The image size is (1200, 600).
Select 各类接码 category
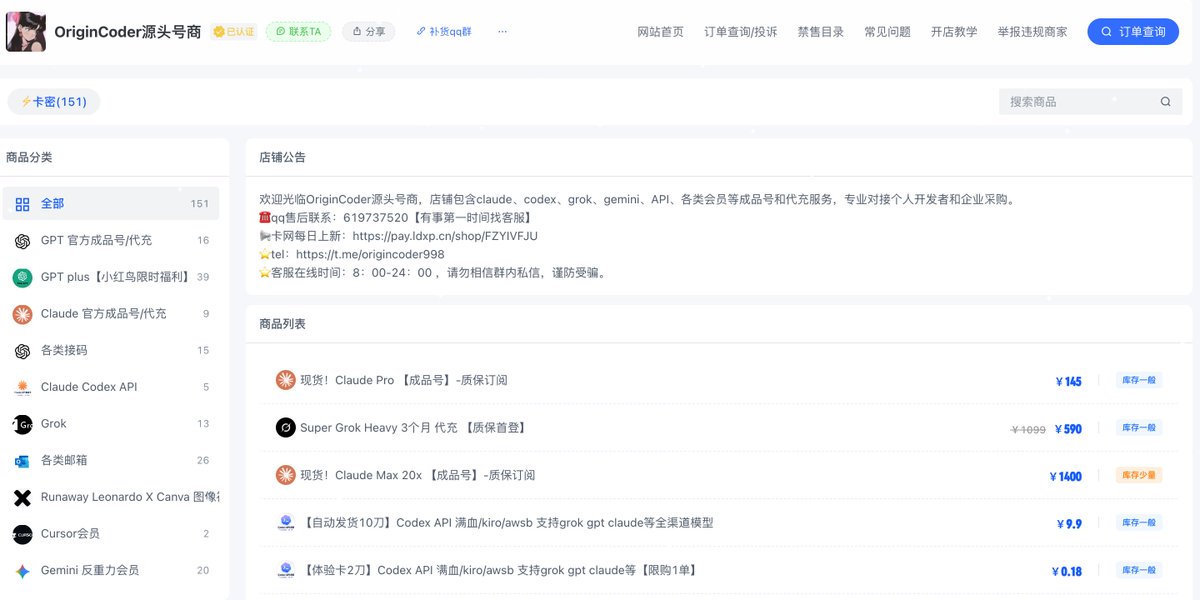point(111,351)
